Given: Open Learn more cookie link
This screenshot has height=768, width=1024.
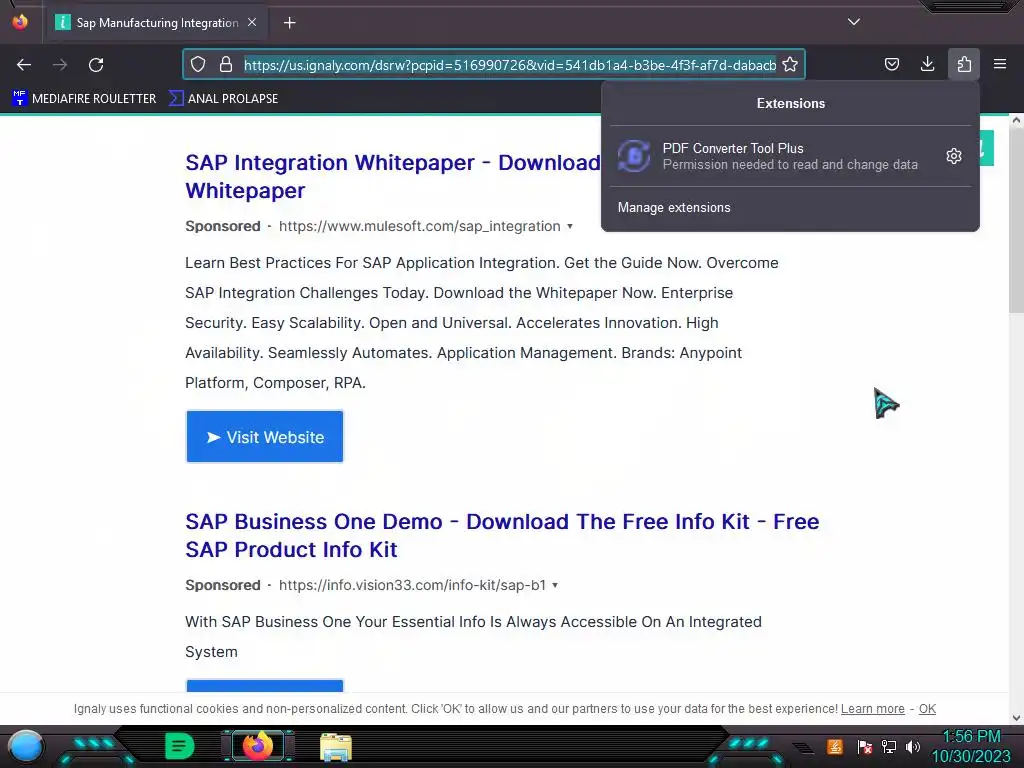Looking at the screenshot, I should [872, 709].
